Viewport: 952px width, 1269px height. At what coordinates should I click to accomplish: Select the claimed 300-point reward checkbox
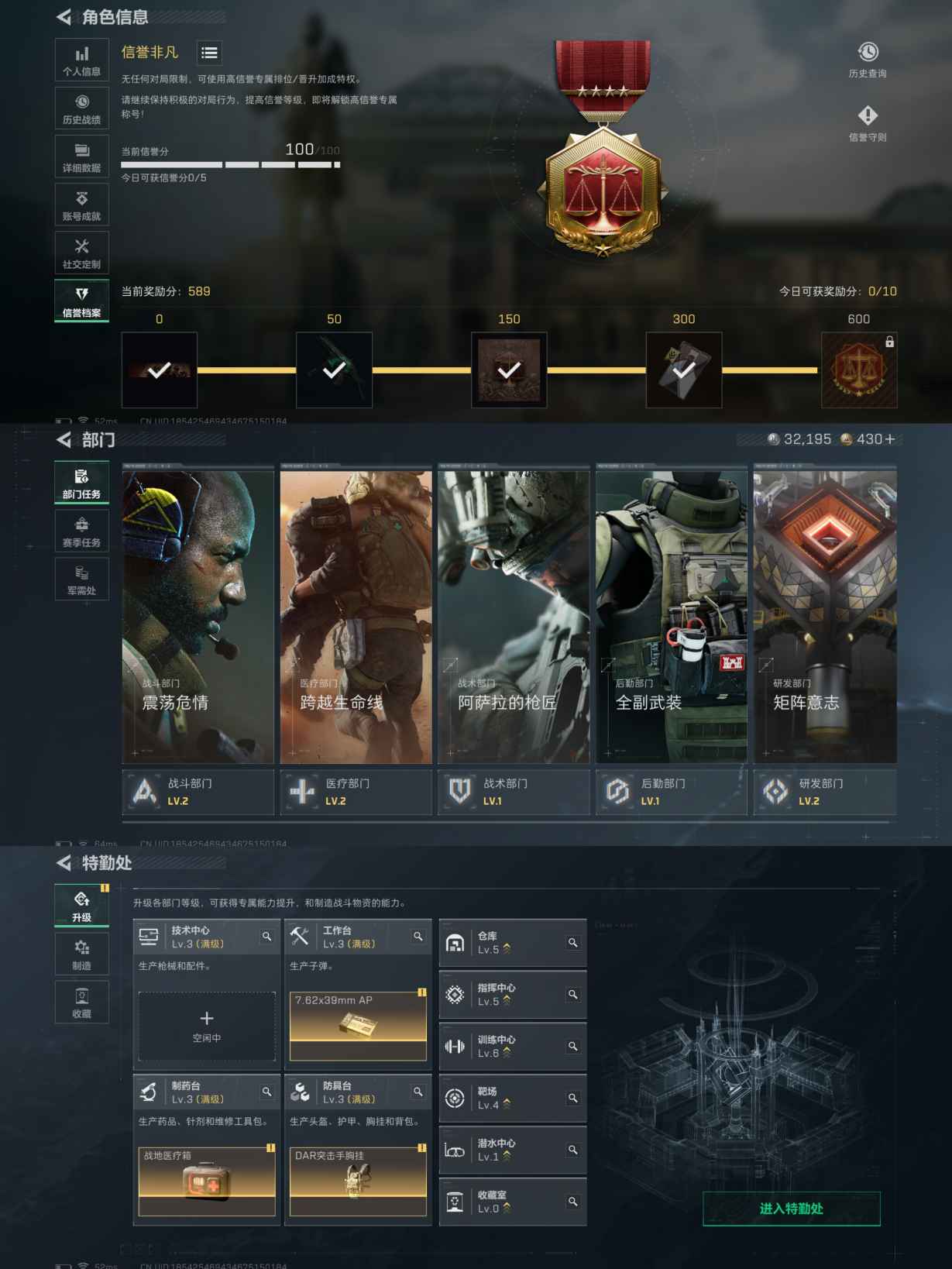click(683, 370)
